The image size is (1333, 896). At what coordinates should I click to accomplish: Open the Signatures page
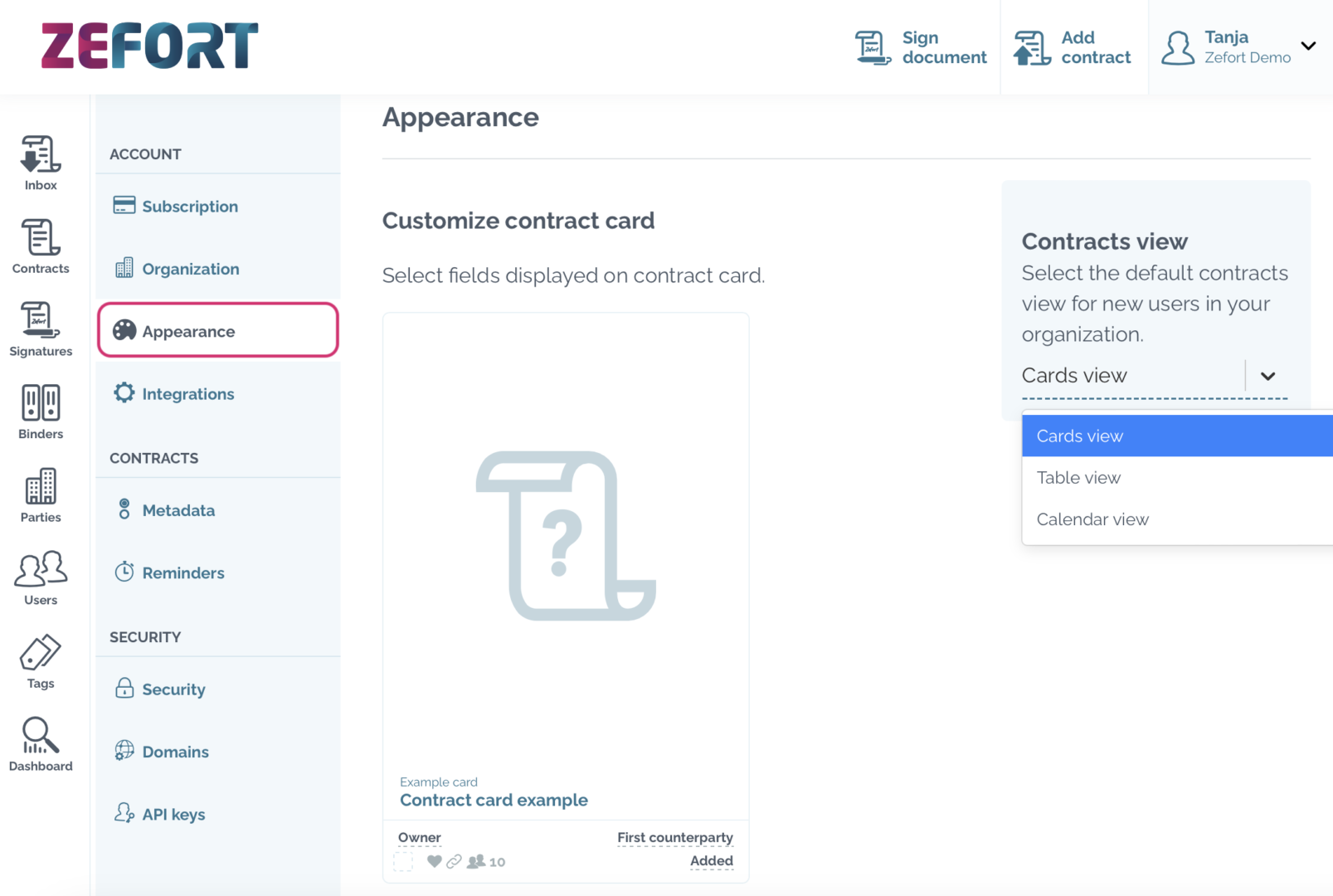coord(39,328)
